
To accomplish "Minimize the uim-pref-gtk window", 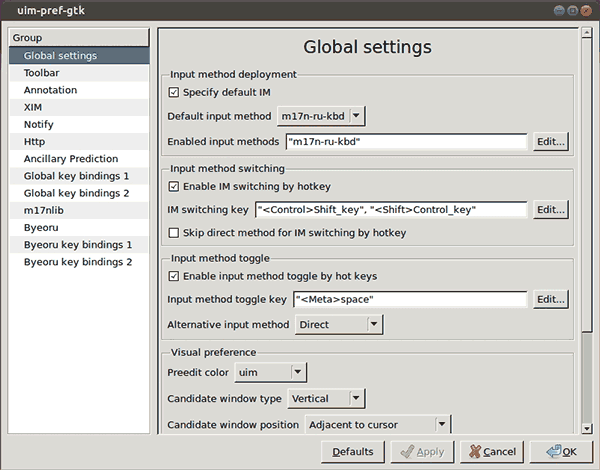I will pos(559,10).
